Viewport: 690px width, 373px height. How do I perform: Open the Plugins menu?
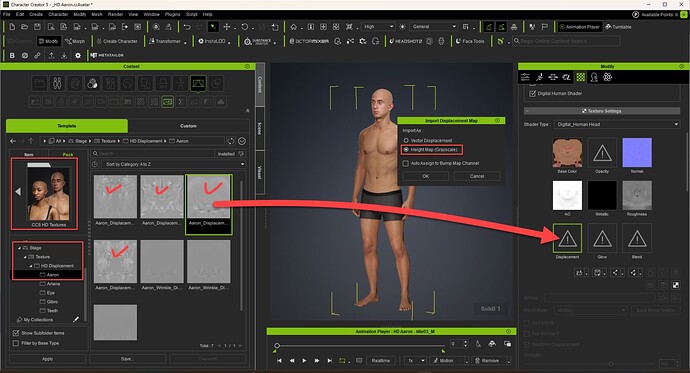click(172, 14)
